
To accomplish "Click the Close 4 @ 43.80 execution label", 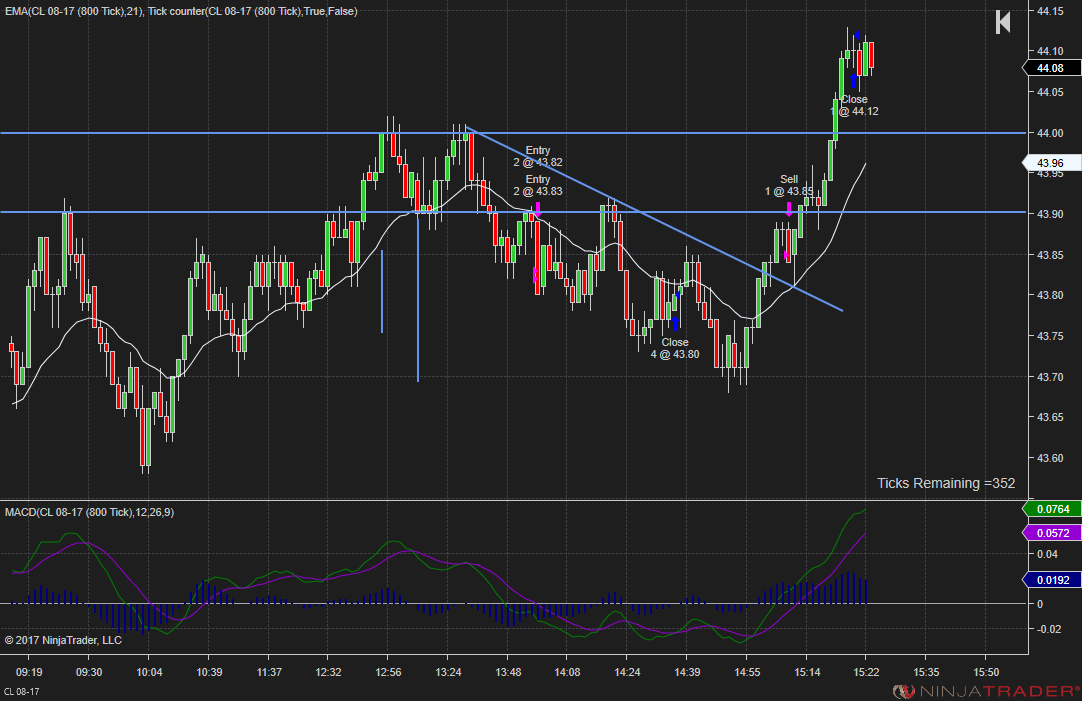I will (675, 348).
